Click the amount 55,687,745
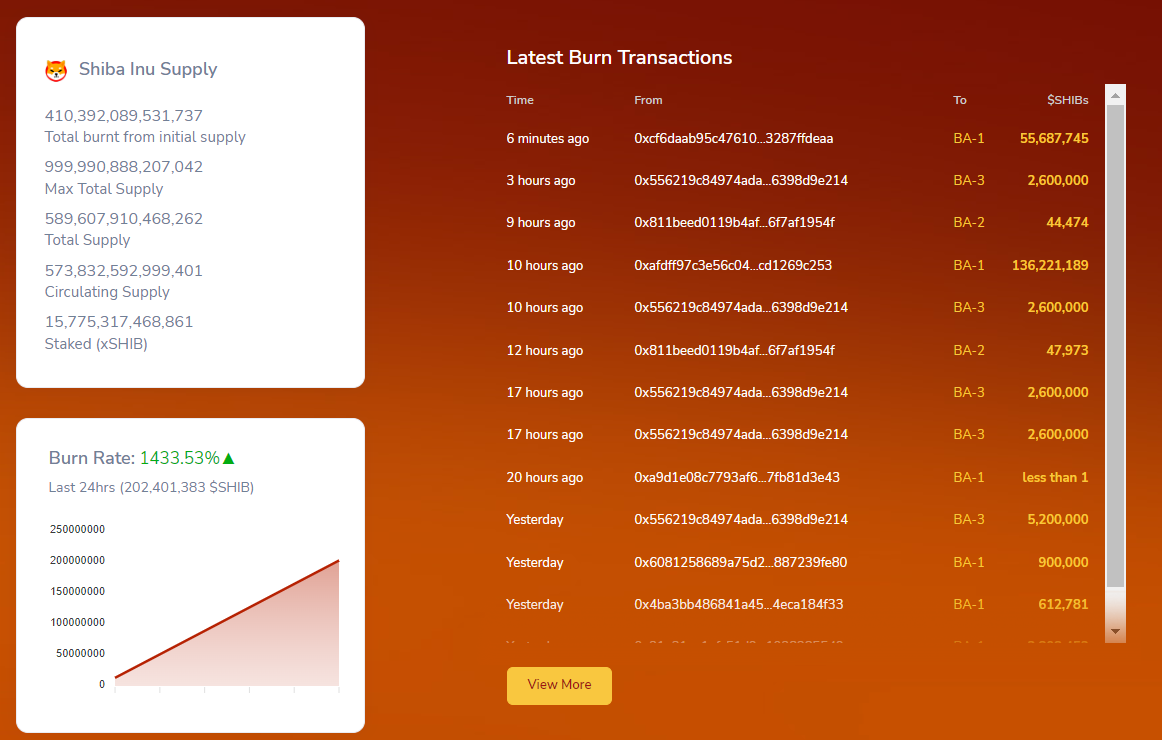Screen dimensions: 1162x740 pyautogui.click(x=1054, y=139)
